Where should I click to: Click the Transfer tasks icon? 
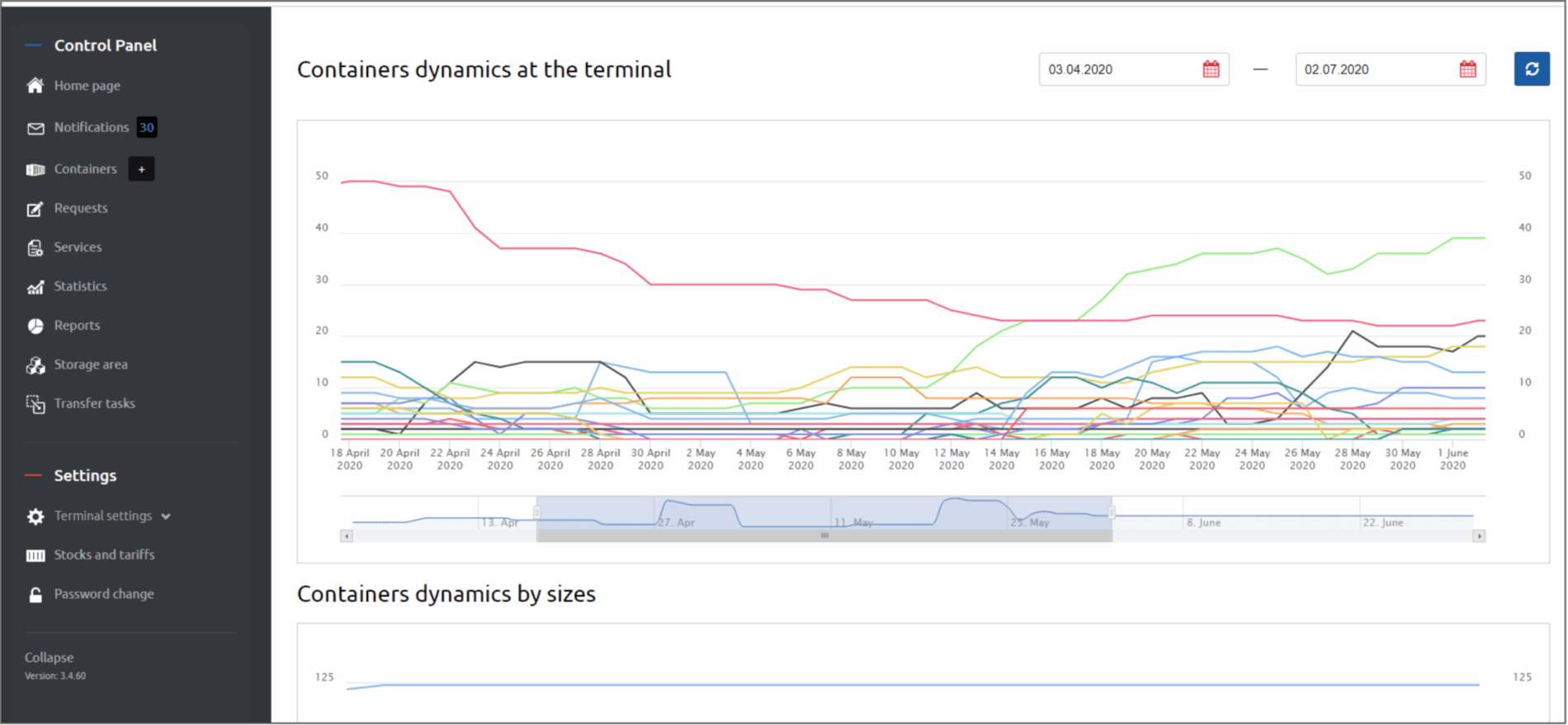coord(35,404)
